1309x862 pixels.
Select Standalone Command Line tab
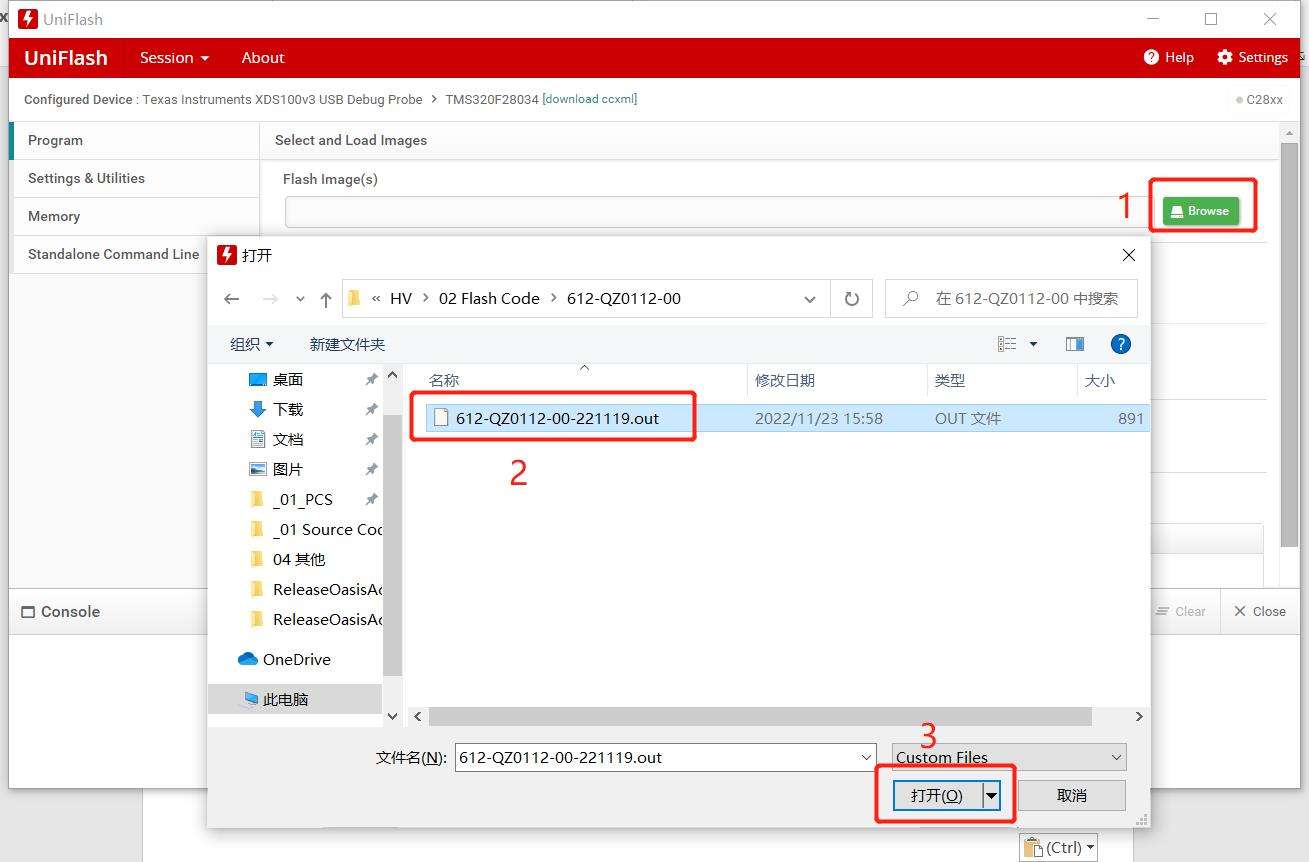[x=113, y=254]
